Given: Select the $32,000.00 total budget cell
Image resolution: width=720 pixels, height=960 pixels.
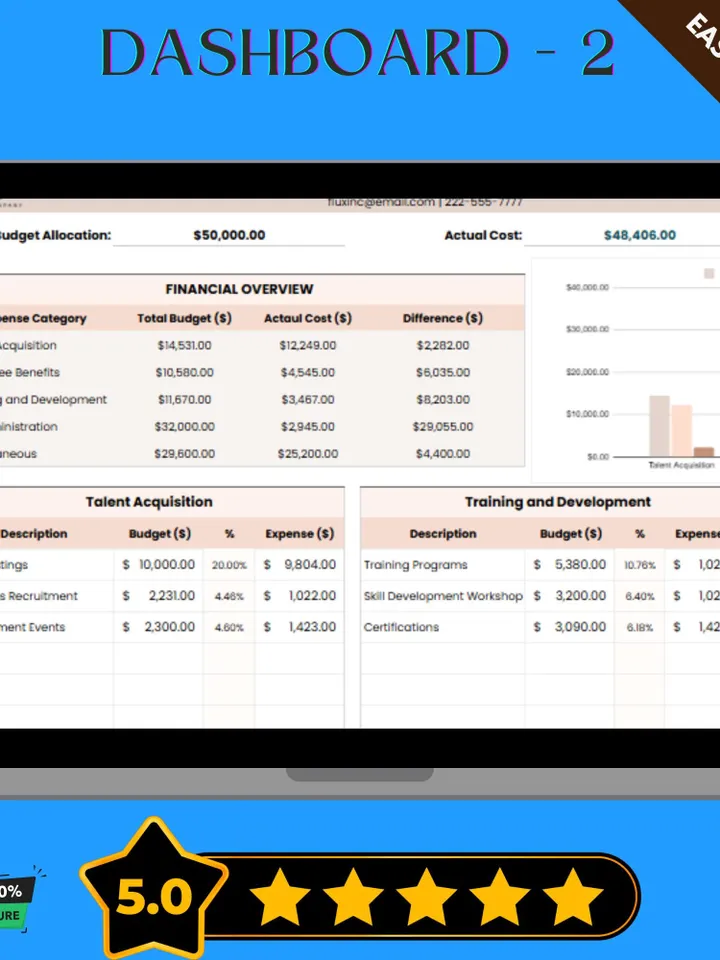Looking at the screenshot, I should [x=184, y=427].
